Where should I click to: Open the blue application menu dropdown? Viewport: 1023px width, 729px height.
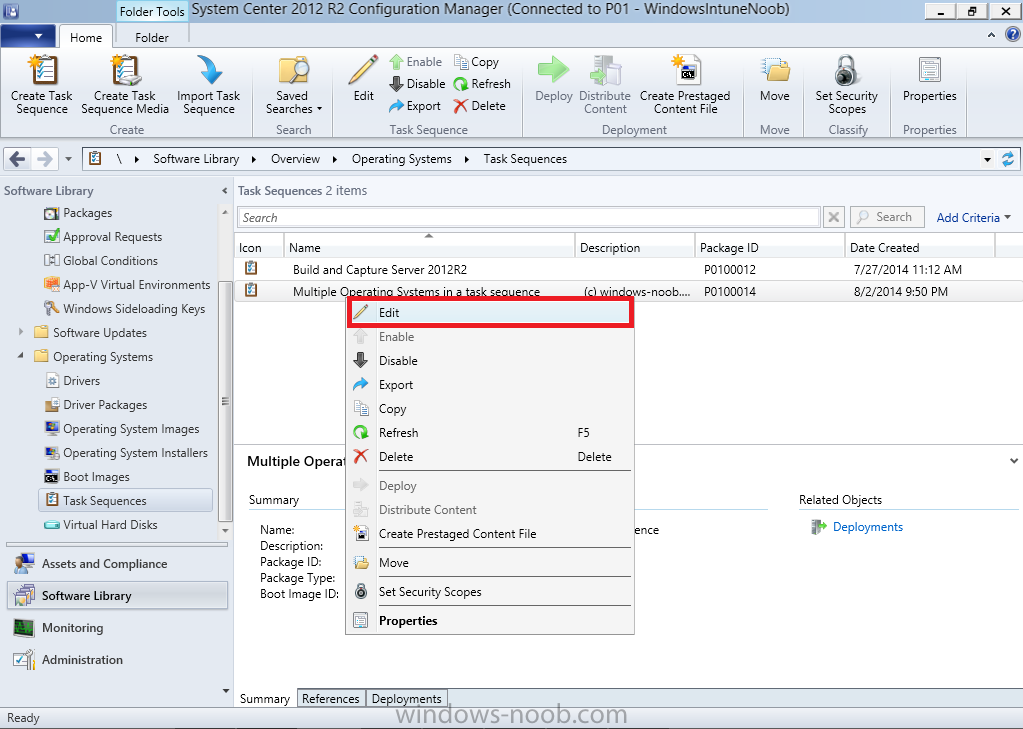click(28, 36)
